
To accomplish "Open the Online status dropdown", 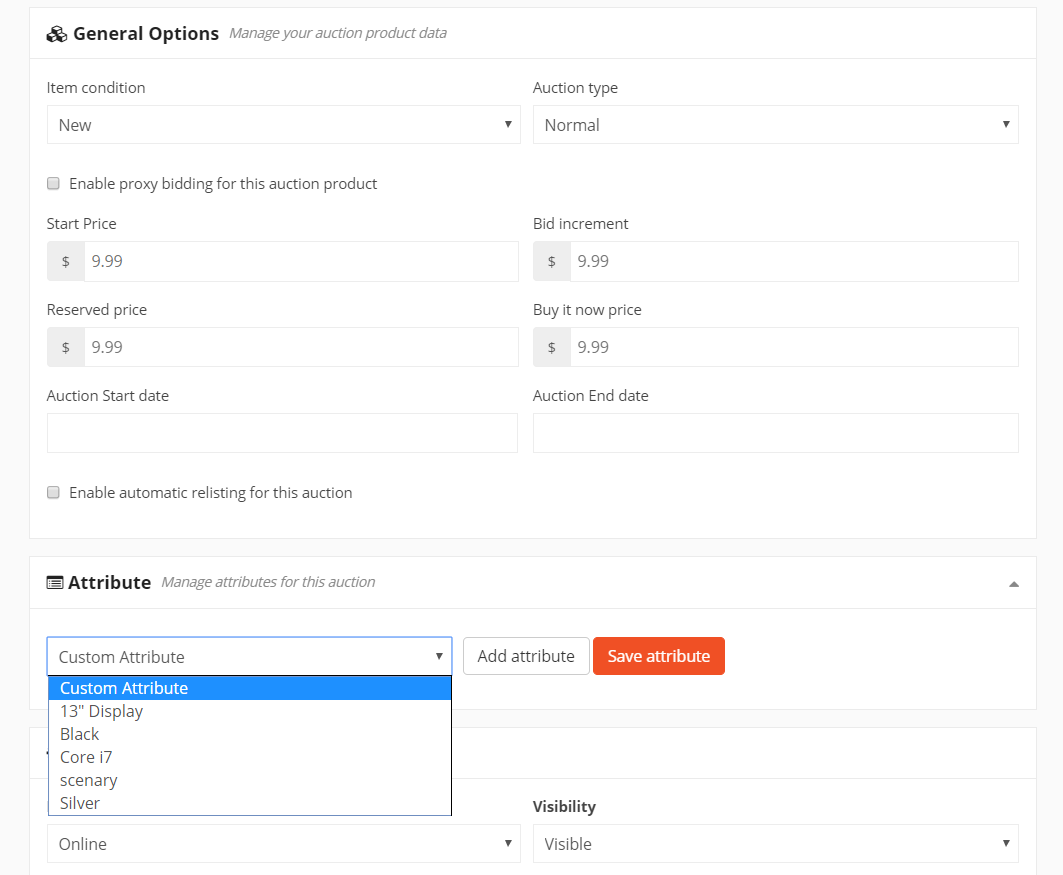I will coord(283,844).
